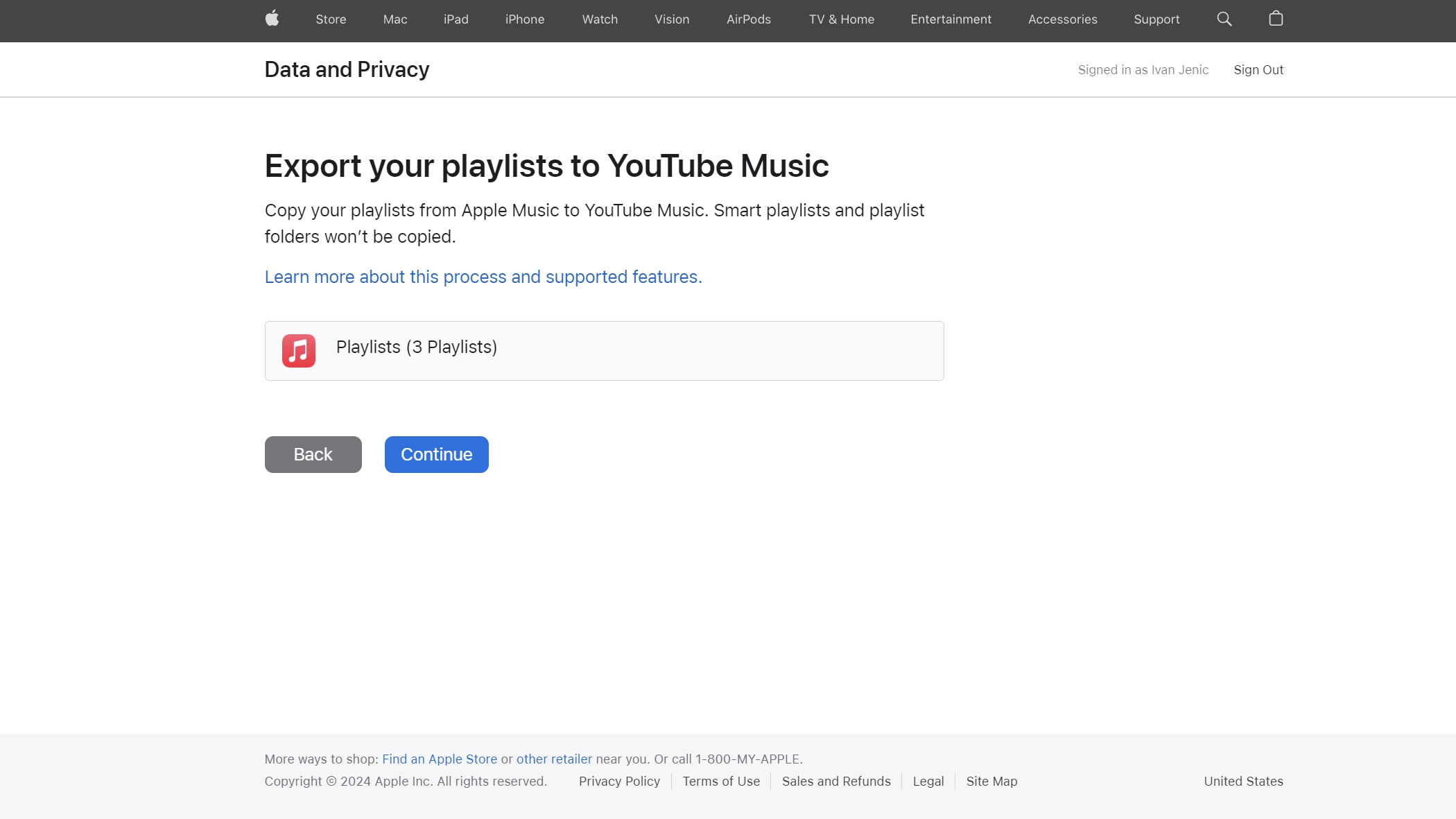Open the shopping bag icon
Image resolution: width=1456 pixels, height=819 pixels.
1275,19
